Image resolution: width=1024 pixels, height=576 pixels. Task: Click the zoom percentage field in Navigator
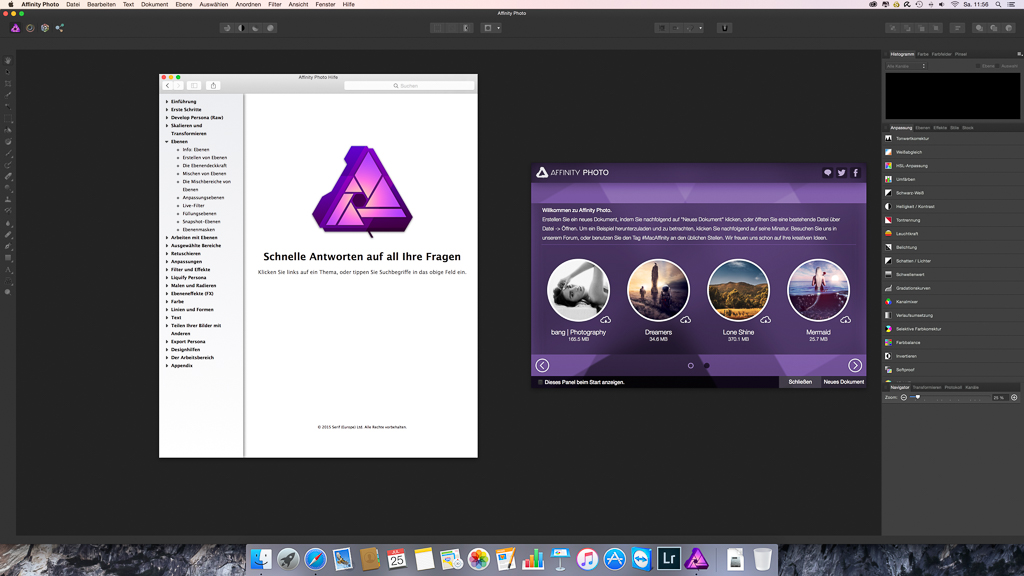[x=999, y=397]
